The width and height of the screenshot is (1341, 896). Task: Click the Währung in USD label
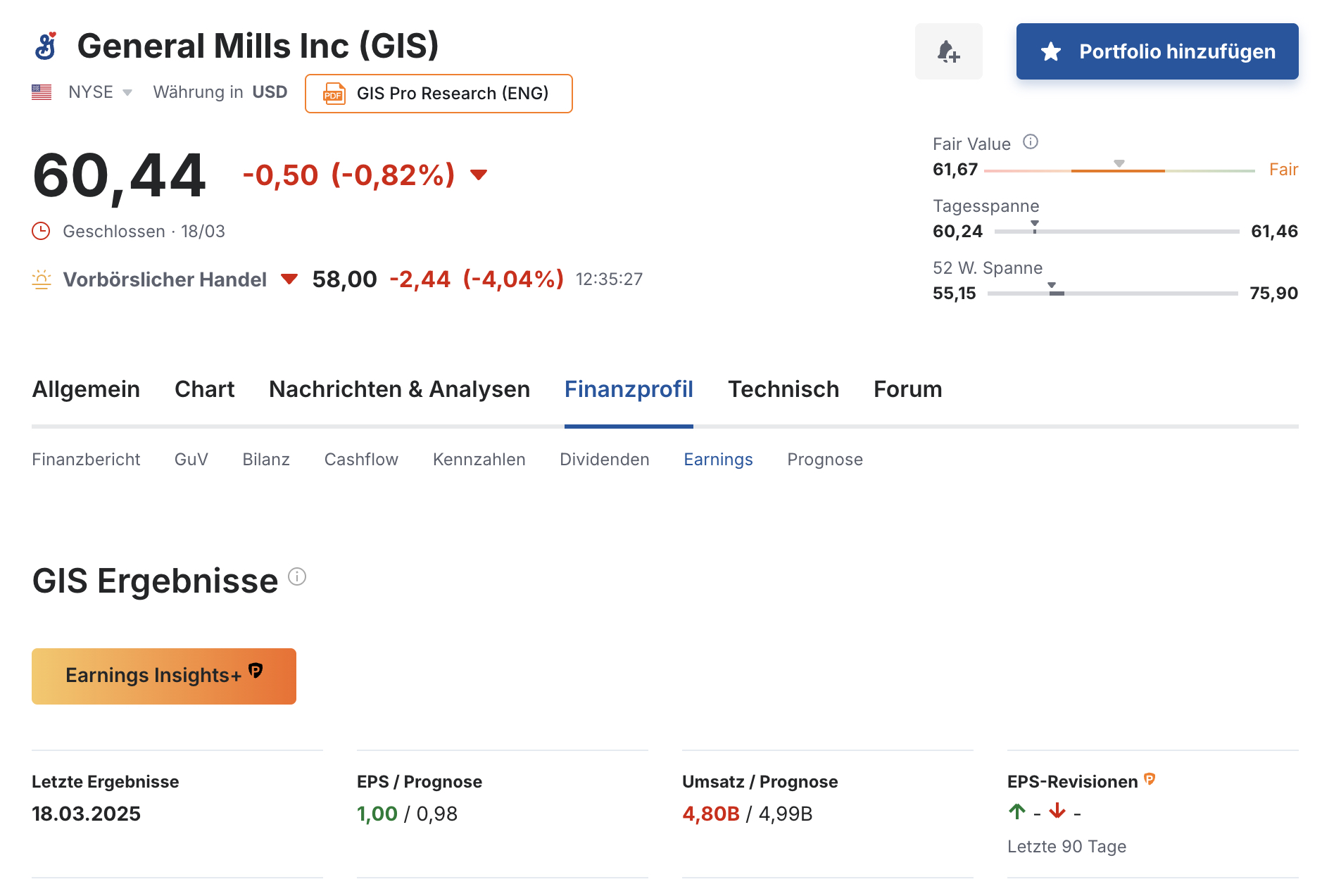(x=220, y=92)
